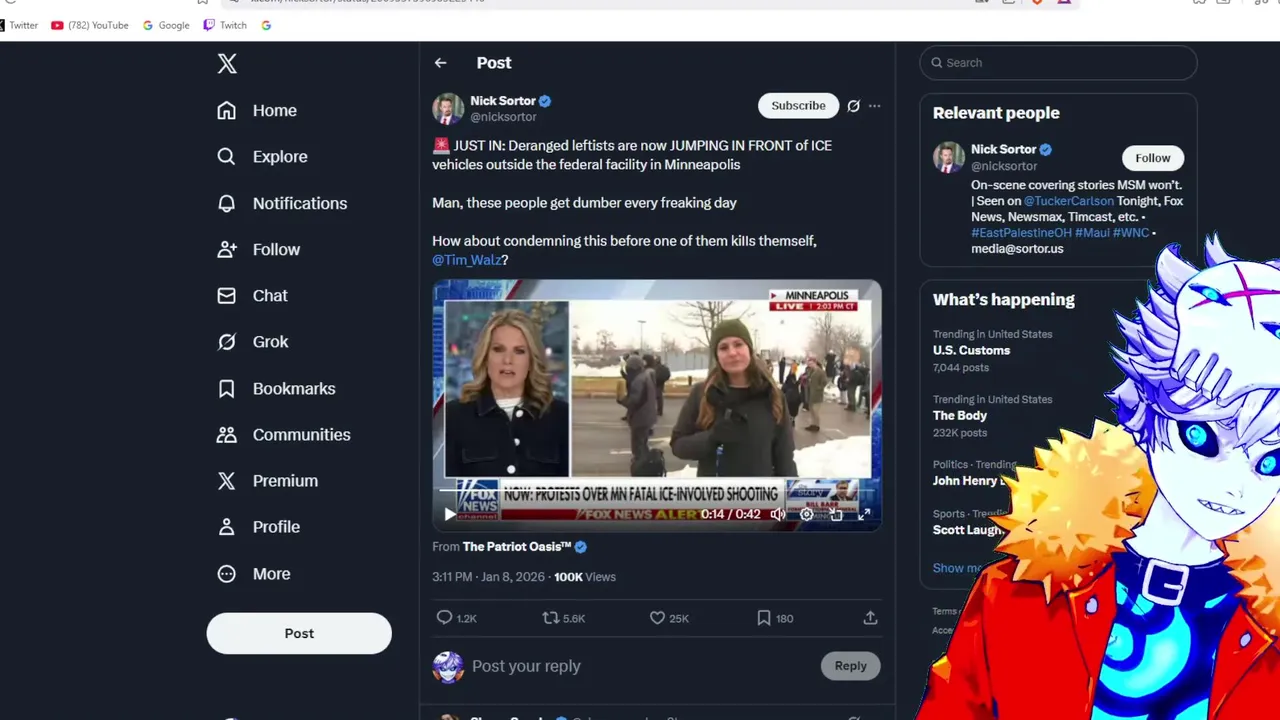Image resolution: width=1280 pixels, height=720 pixels.
Task: Play the Fox News video
Action: click(x=450, y=514)
